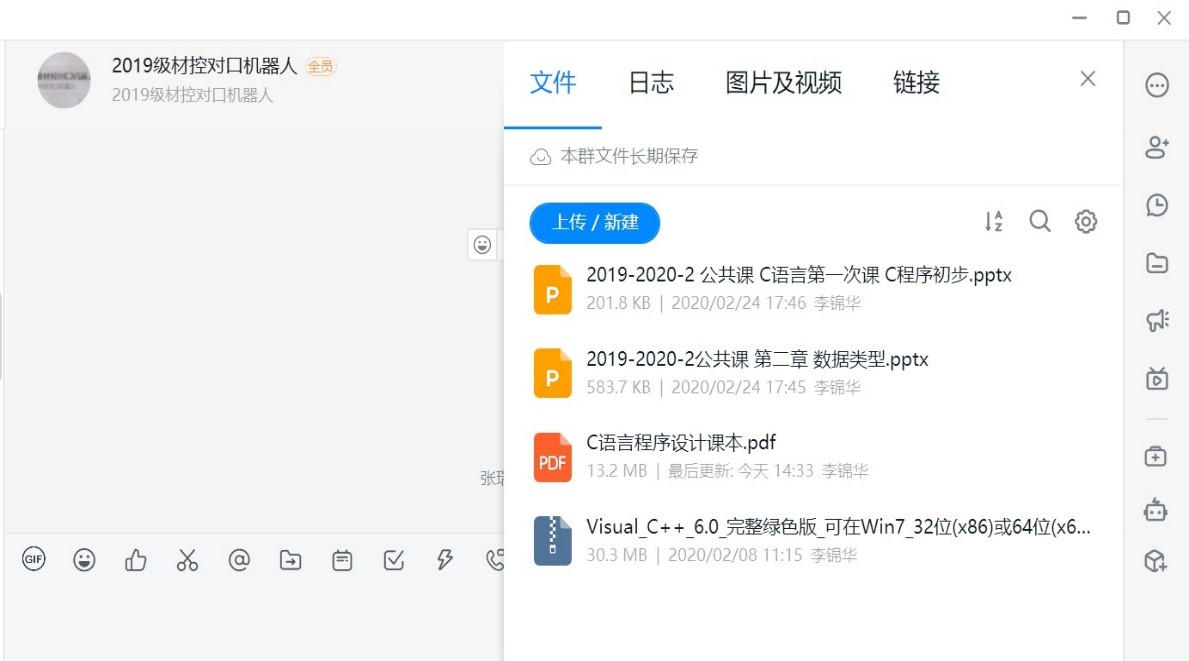Open the emoji picker in chat toolbar
1189x661 pixels.
point(85,560)
